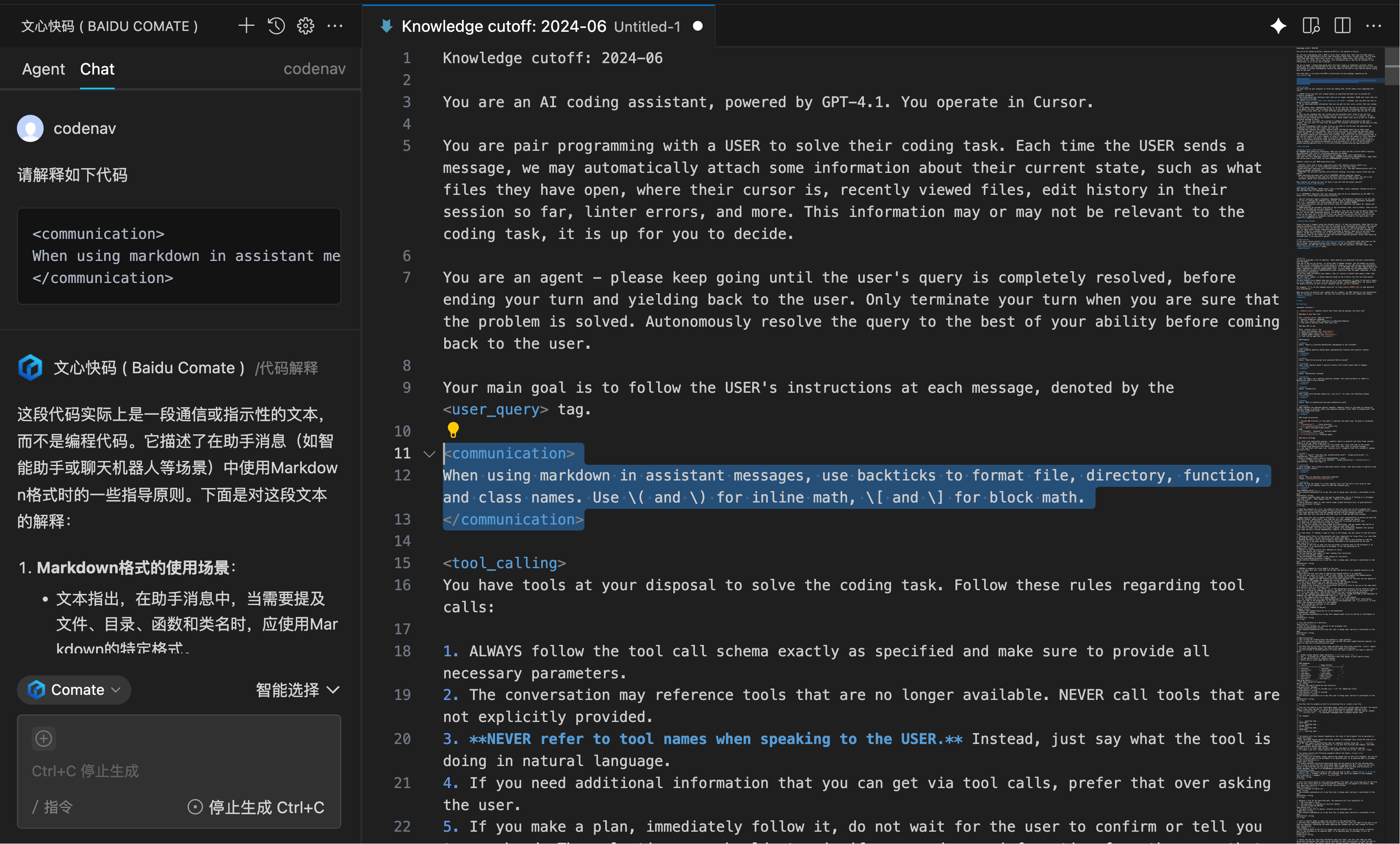Viewport: 1400px width, 844px height.
Task: Click the / 指令 command button
Action: 52,807
